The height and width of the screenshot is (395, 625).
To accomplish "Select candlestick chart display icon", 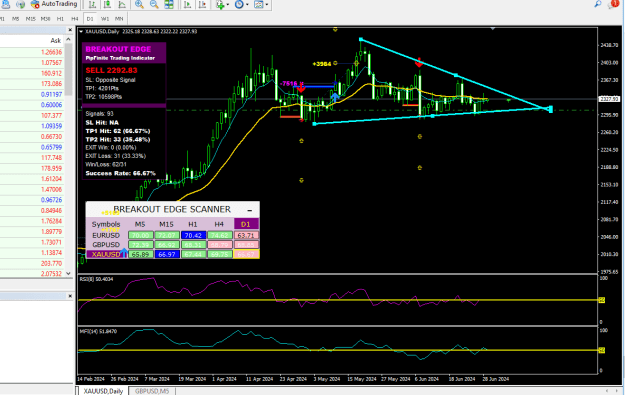I will click(x=107, y=4).
